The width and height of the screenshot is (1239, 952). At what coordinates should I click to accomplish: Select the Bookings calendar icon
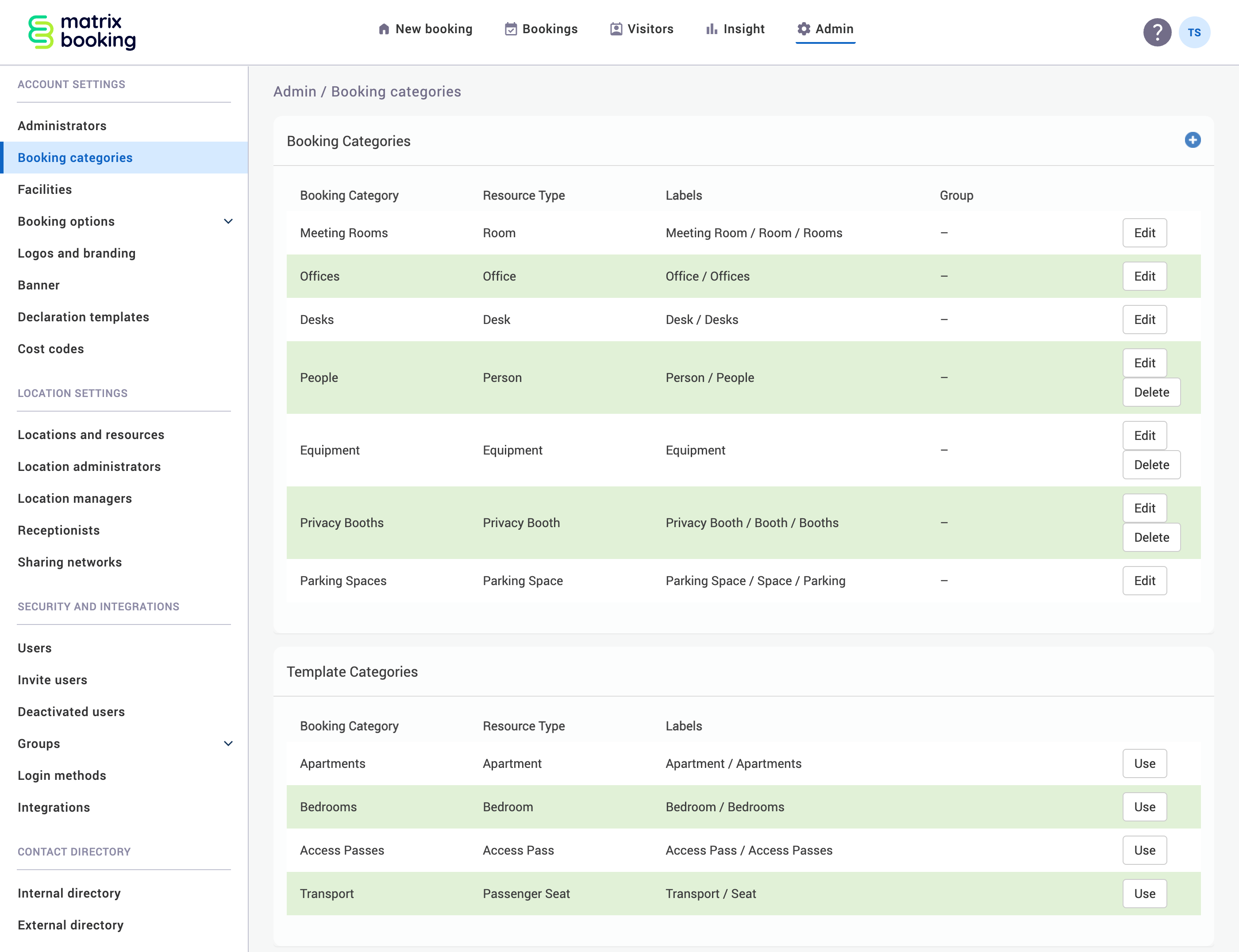point(511,28)
